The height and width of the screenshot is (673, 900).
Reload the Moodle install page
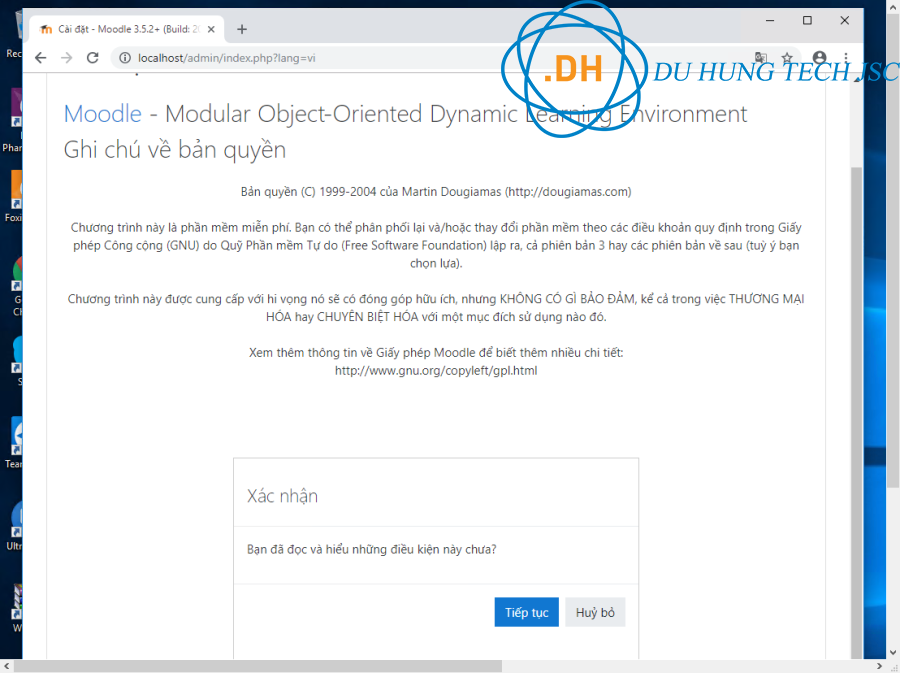[x=92, y=58]
